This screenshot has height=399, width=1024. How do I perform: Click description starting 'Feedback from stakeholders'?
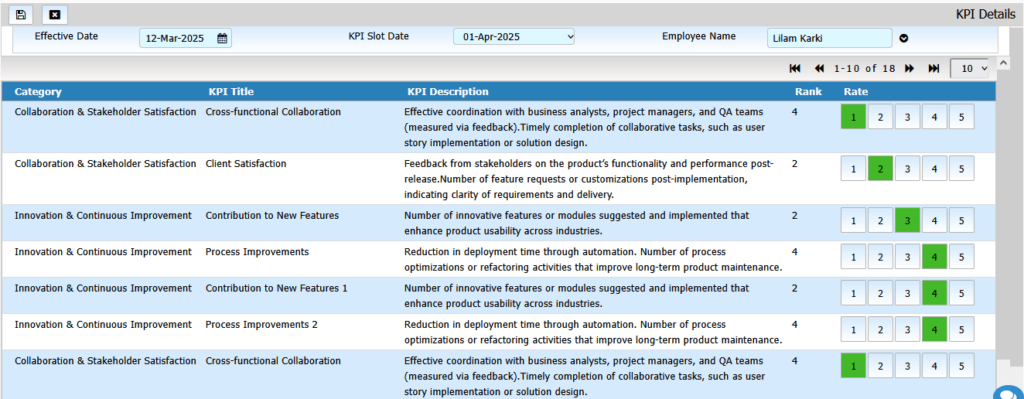coord(589,179)
